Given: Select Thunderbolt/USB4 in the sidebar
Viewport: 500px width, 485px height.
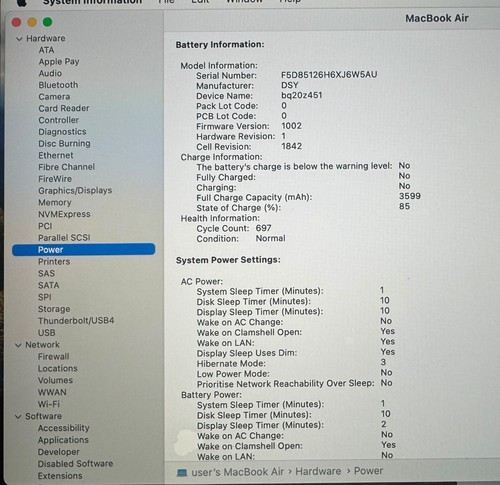Looking at the screenshot, I should [76, 321].
